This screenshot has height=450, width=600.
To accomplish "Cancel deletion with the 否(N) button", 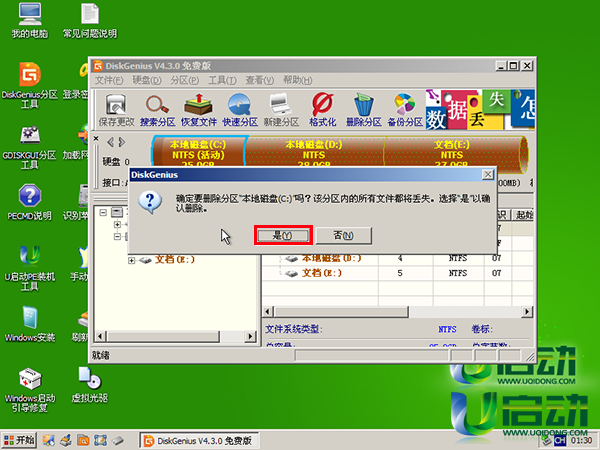I will (343, 235).
